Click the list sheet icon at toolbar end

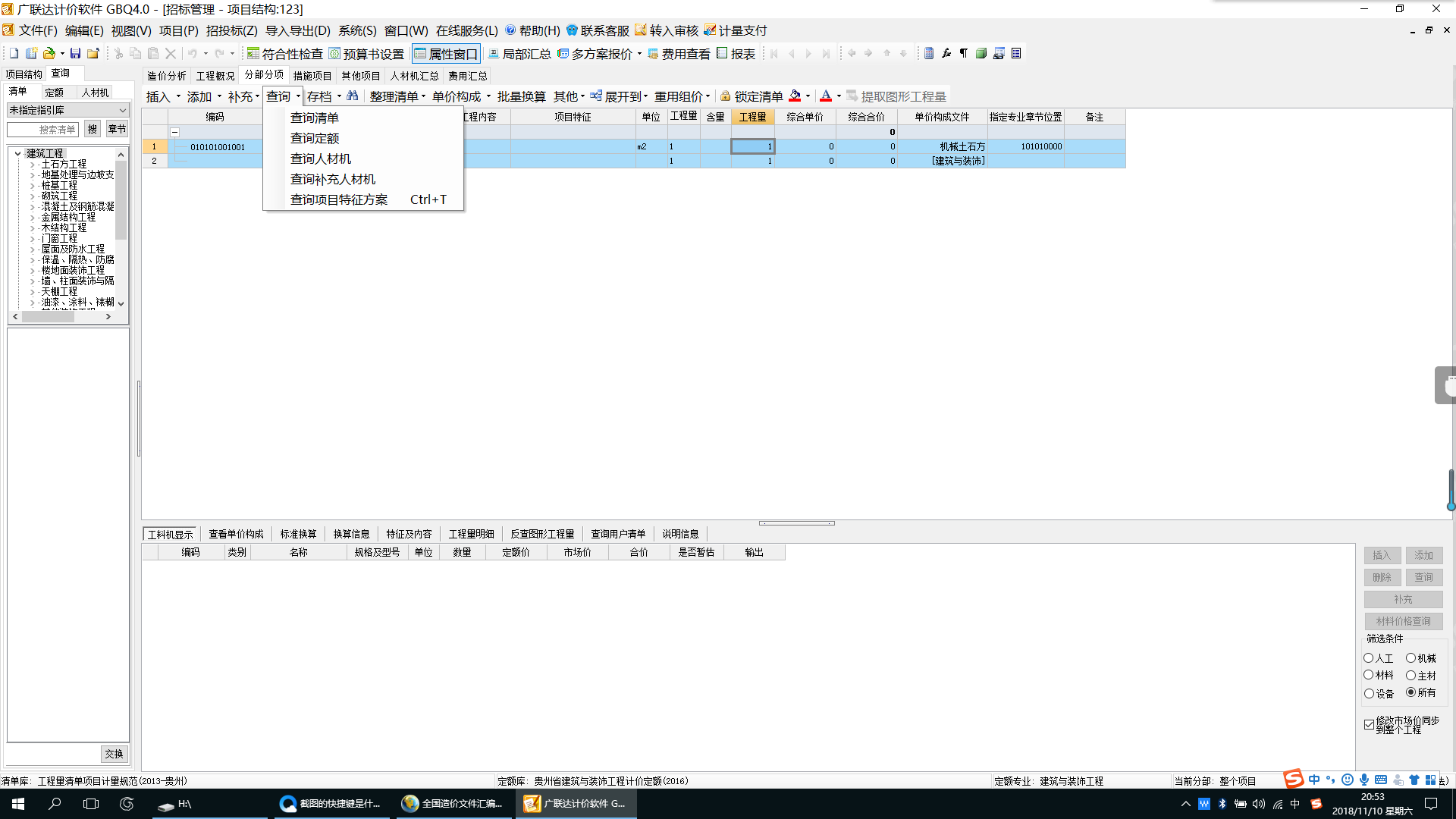point(1016,53)
